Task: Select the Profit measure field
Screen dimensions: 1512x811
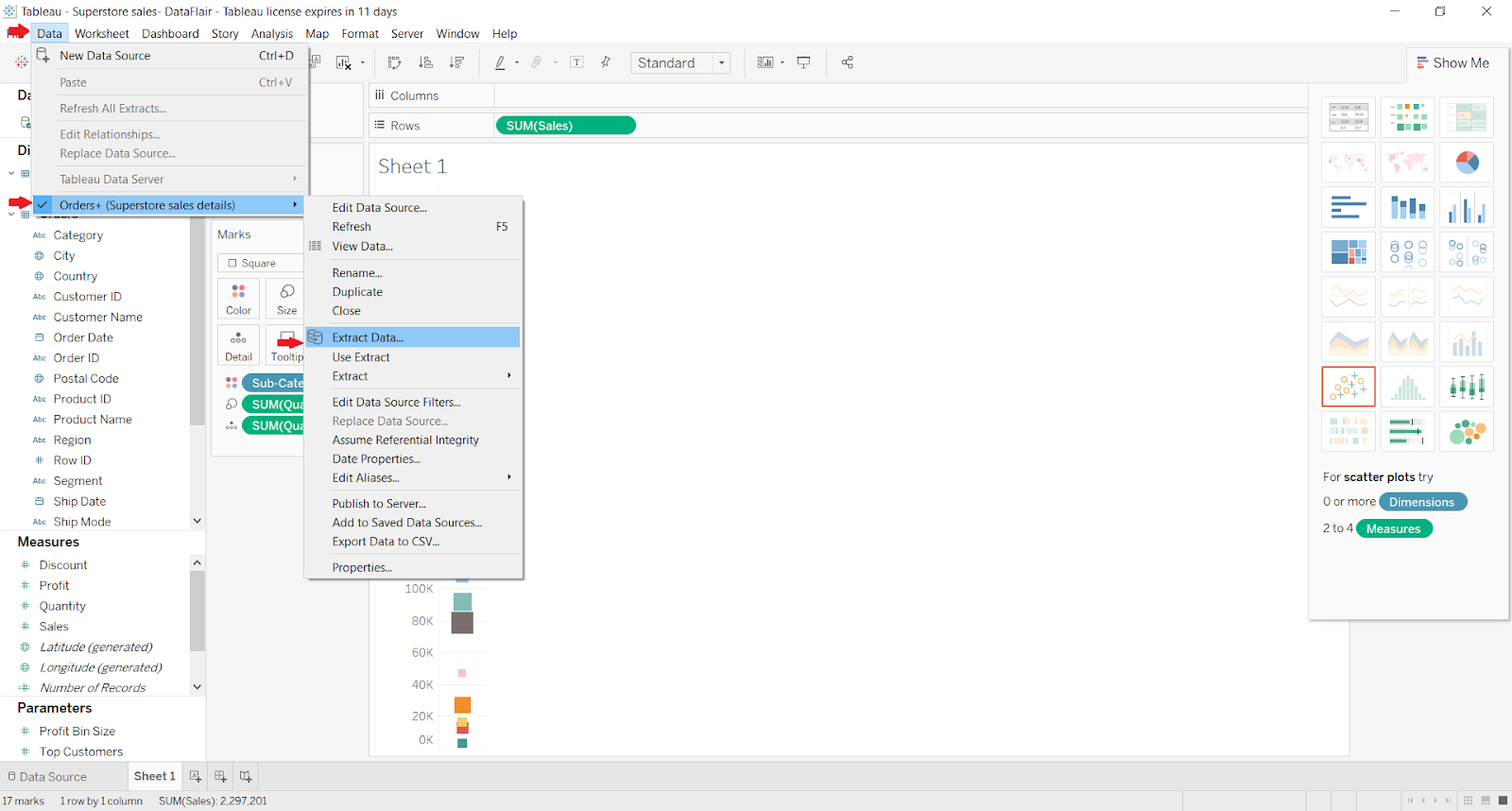Action: point(54,585)
